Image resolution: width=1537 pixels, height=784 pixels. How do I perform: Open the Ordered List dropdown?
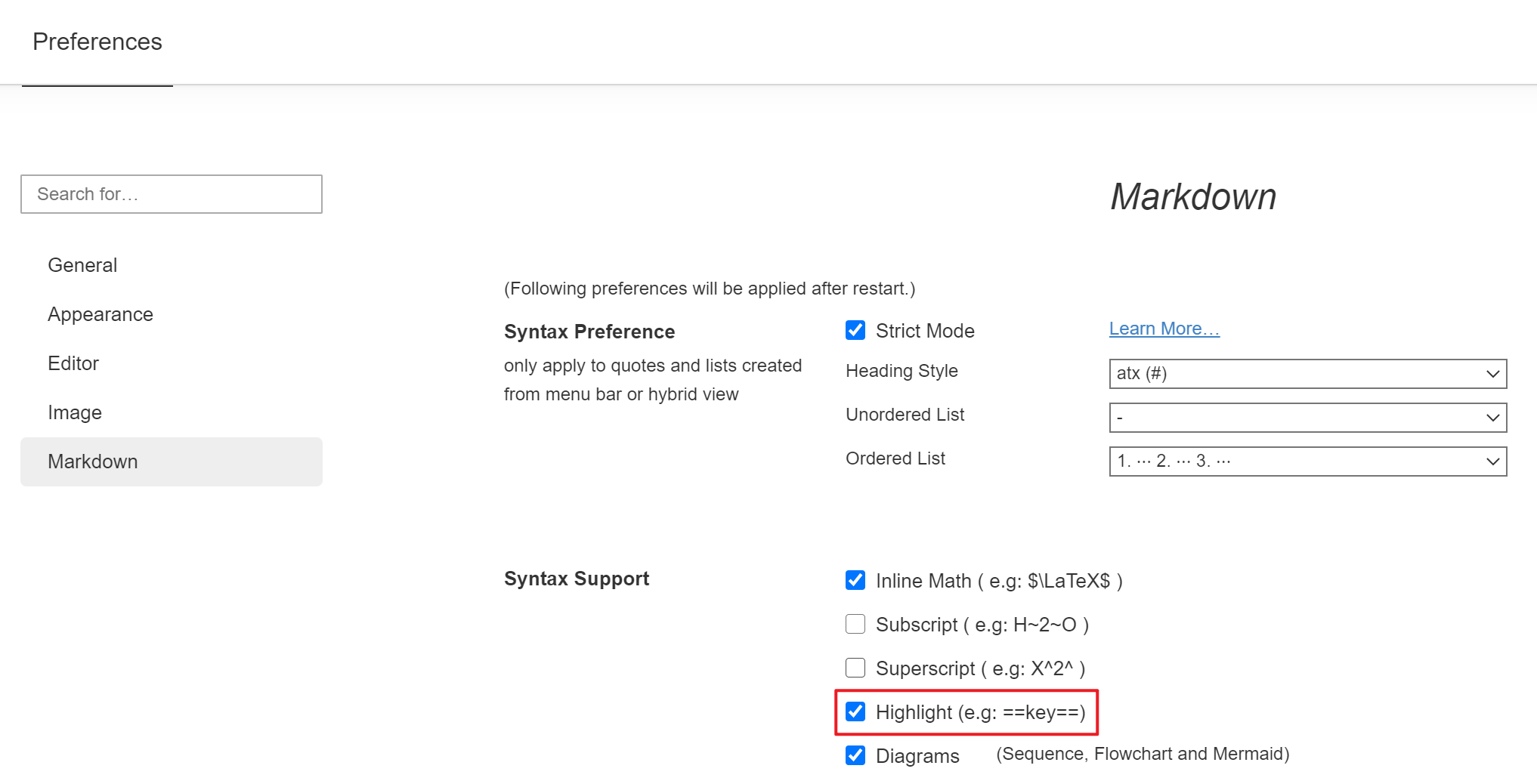coord(1308,461)
